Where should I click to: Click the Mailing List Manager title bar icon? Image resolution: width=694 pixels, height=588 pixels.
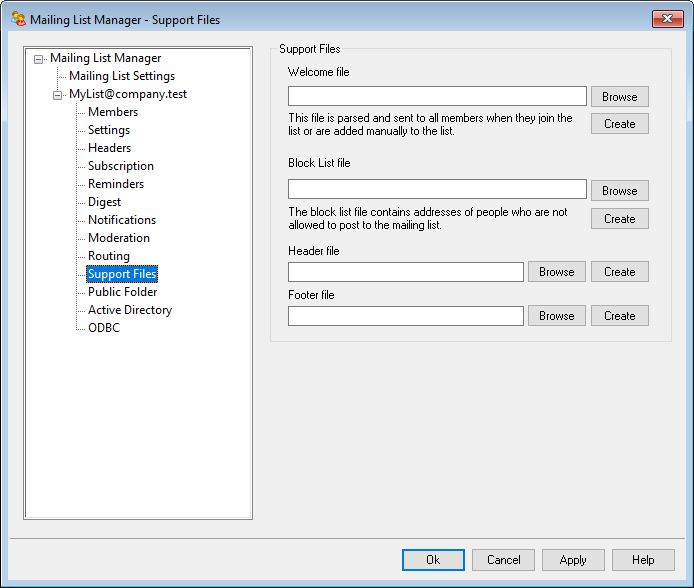[18, 19]
